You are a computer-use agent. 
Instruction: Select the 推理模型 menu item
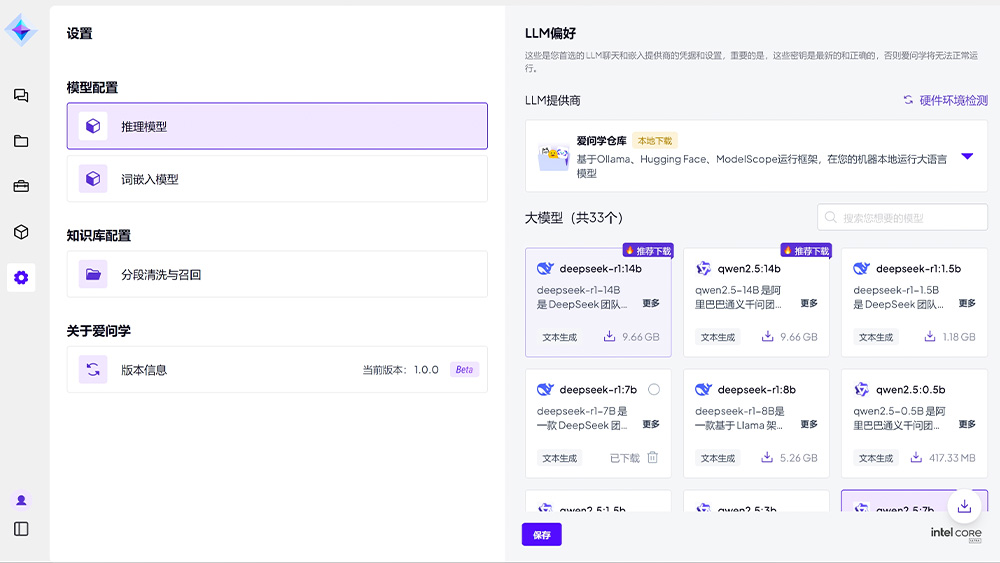click(277, 126)
